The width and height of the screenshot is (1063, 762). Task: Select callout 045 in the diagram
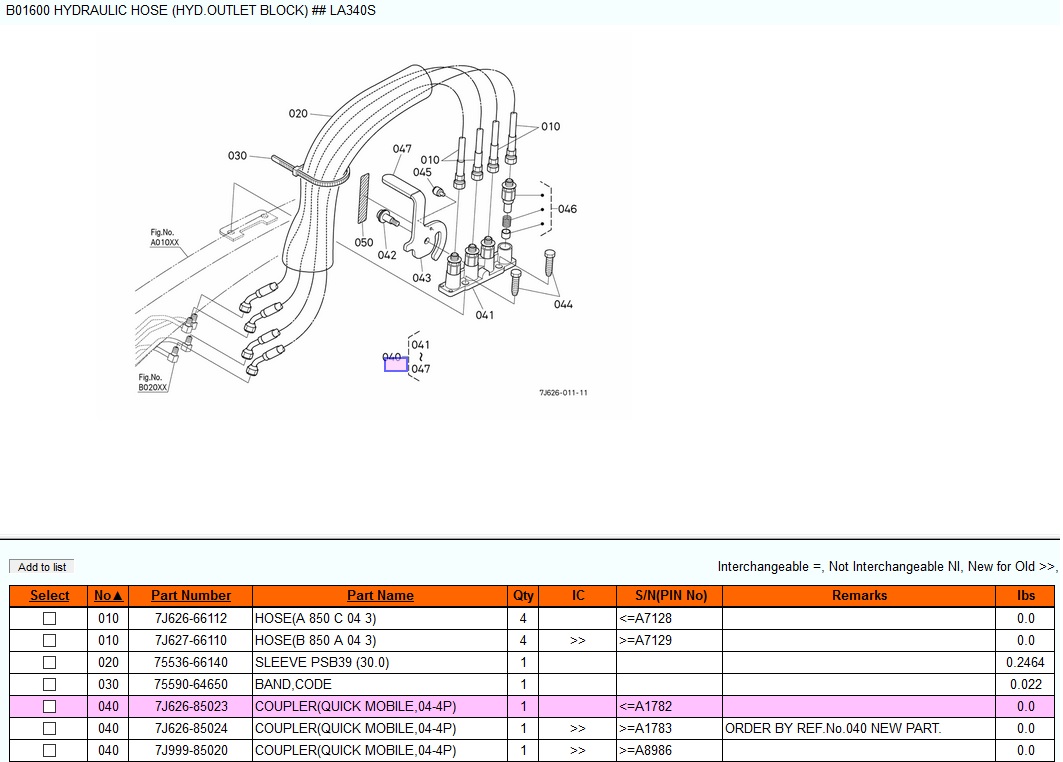[422, 173]
